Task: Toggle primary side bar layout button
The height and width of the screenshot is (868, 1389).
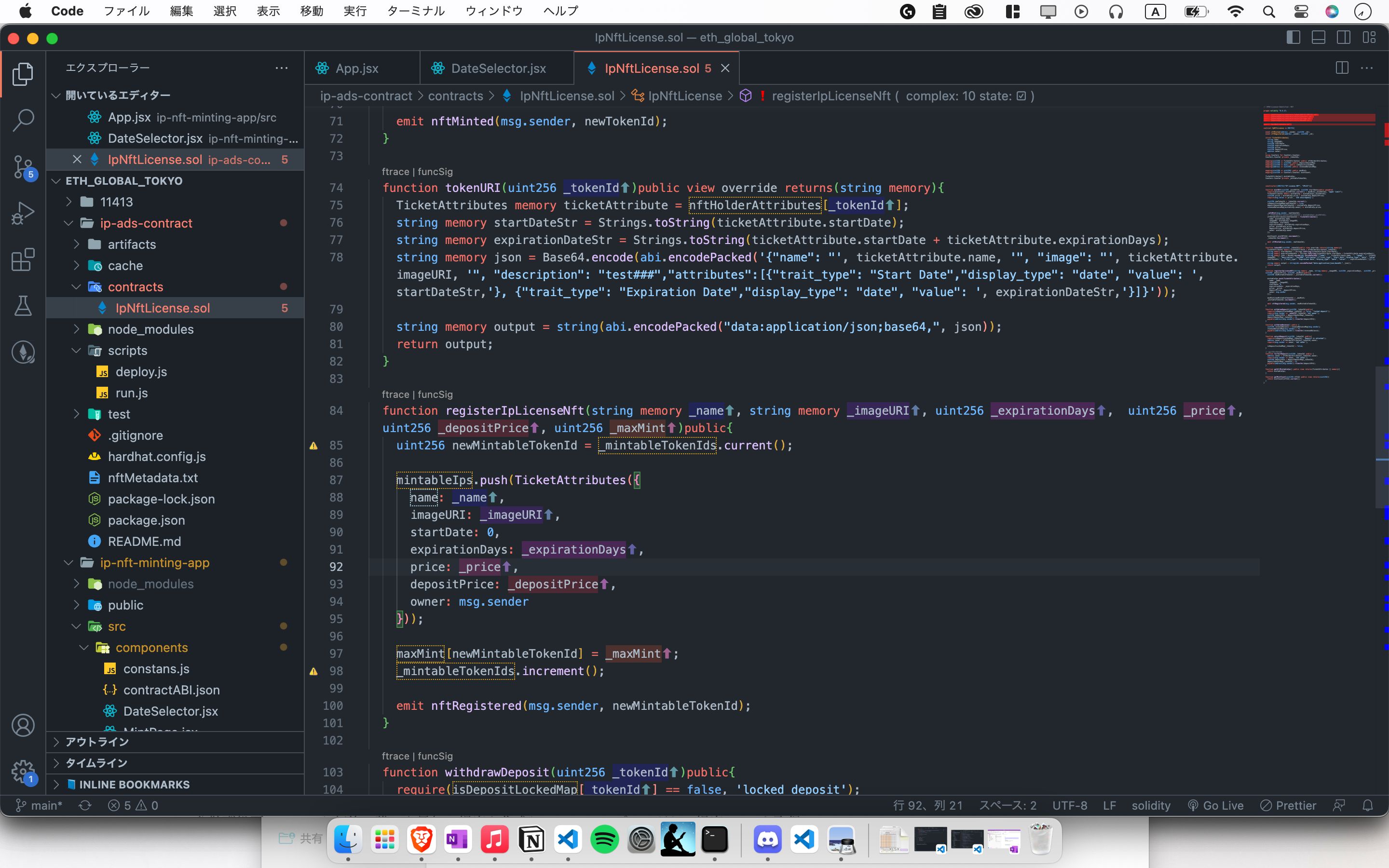Action: (x=1293, y=37)
